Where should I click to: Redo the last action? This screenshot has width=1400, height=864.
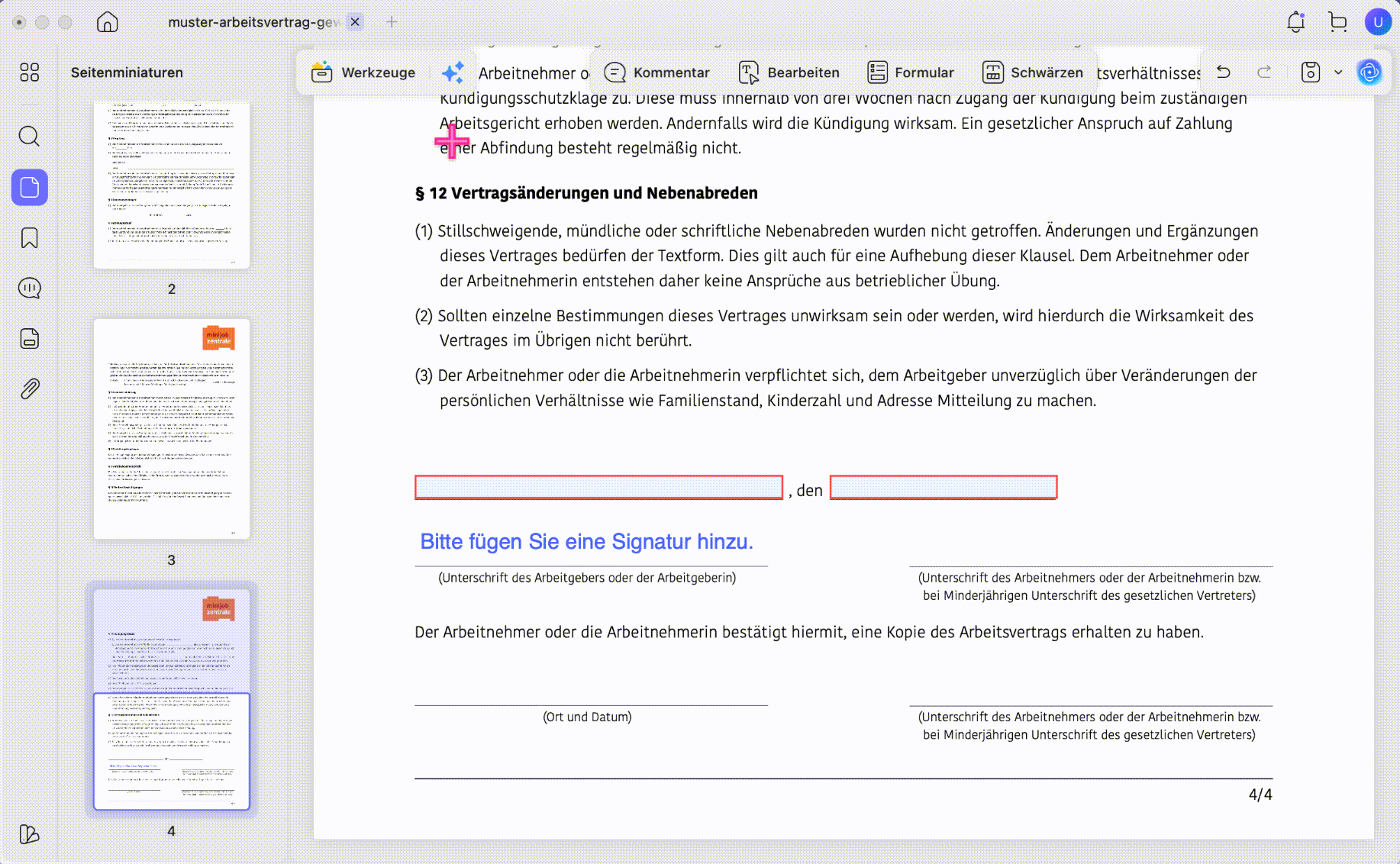[x=1264, y=73]
